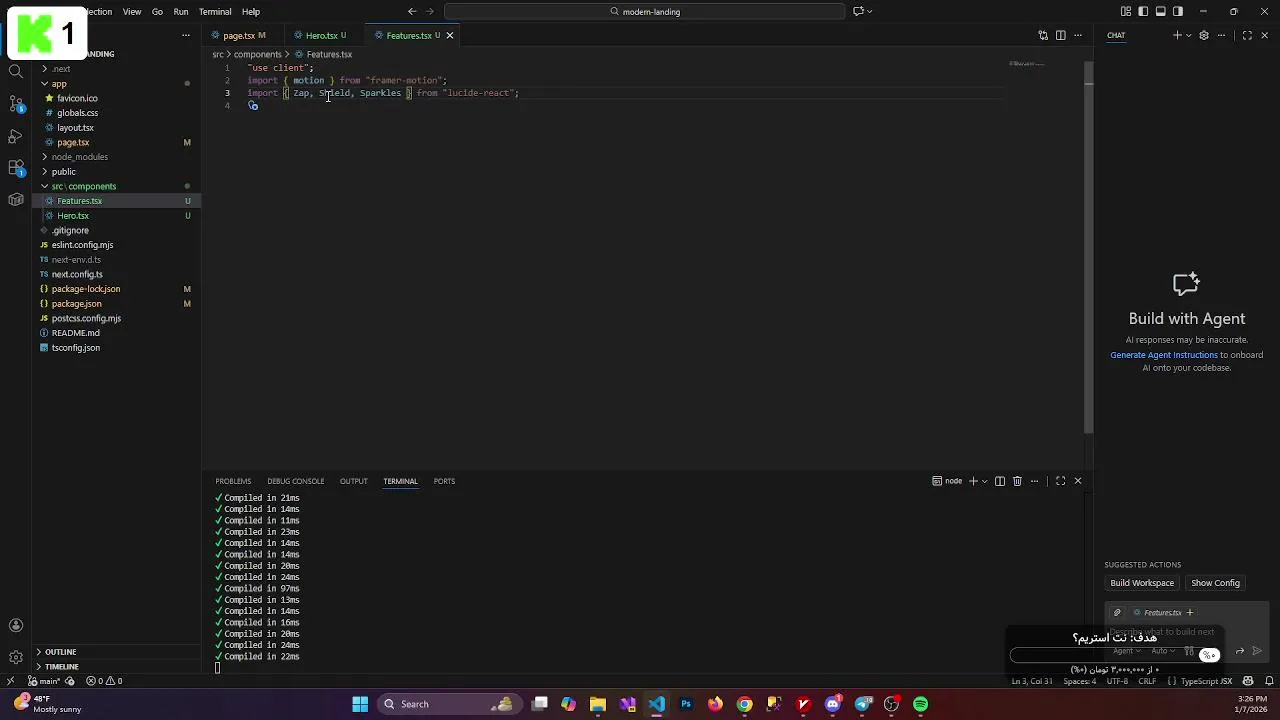Open chat settings gear
This screenshot has width=1280, height=720.
point(1204,35)
